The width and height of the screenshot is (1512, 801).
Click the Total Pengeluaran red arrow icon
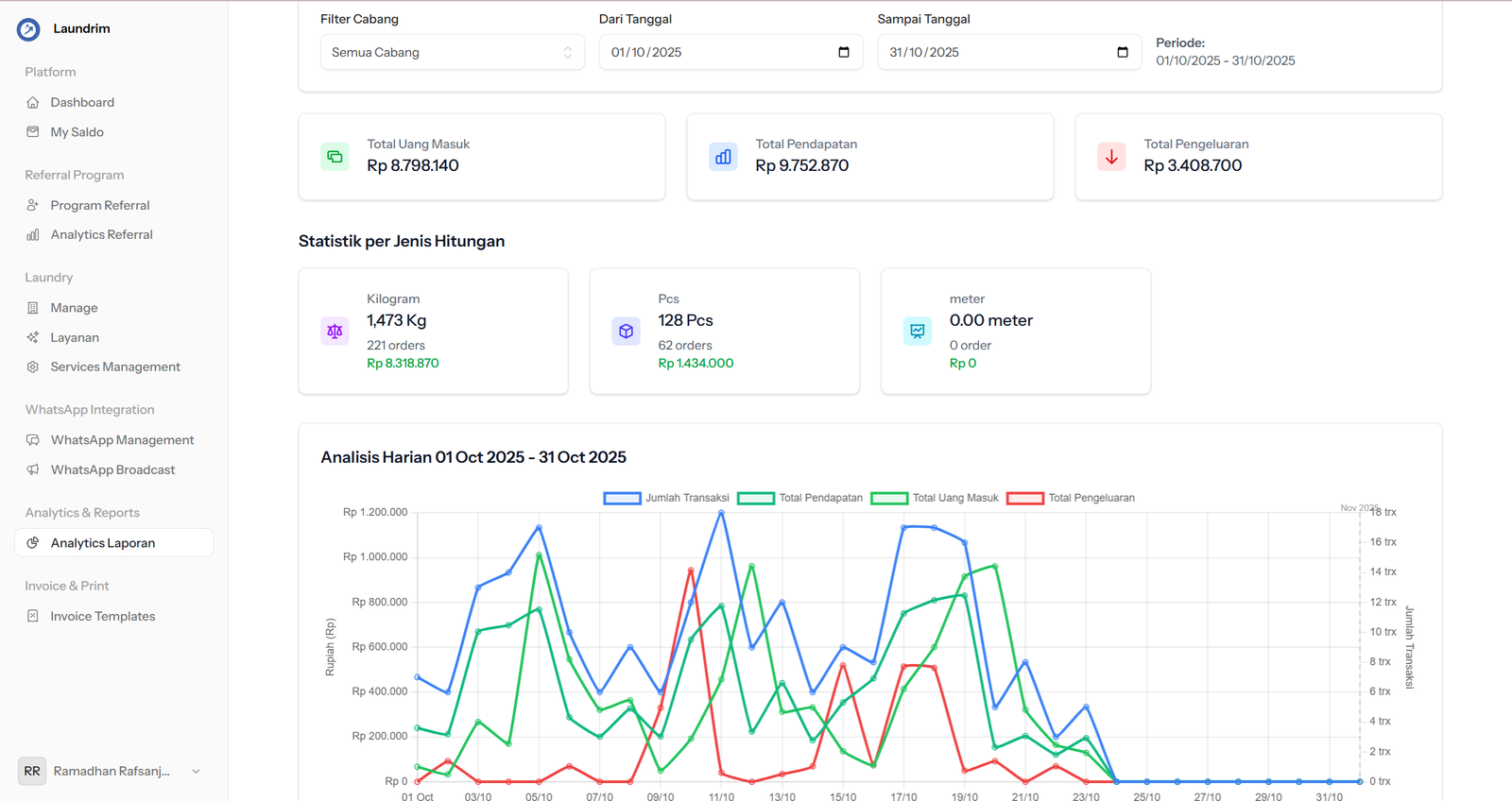click(1111, 157)
